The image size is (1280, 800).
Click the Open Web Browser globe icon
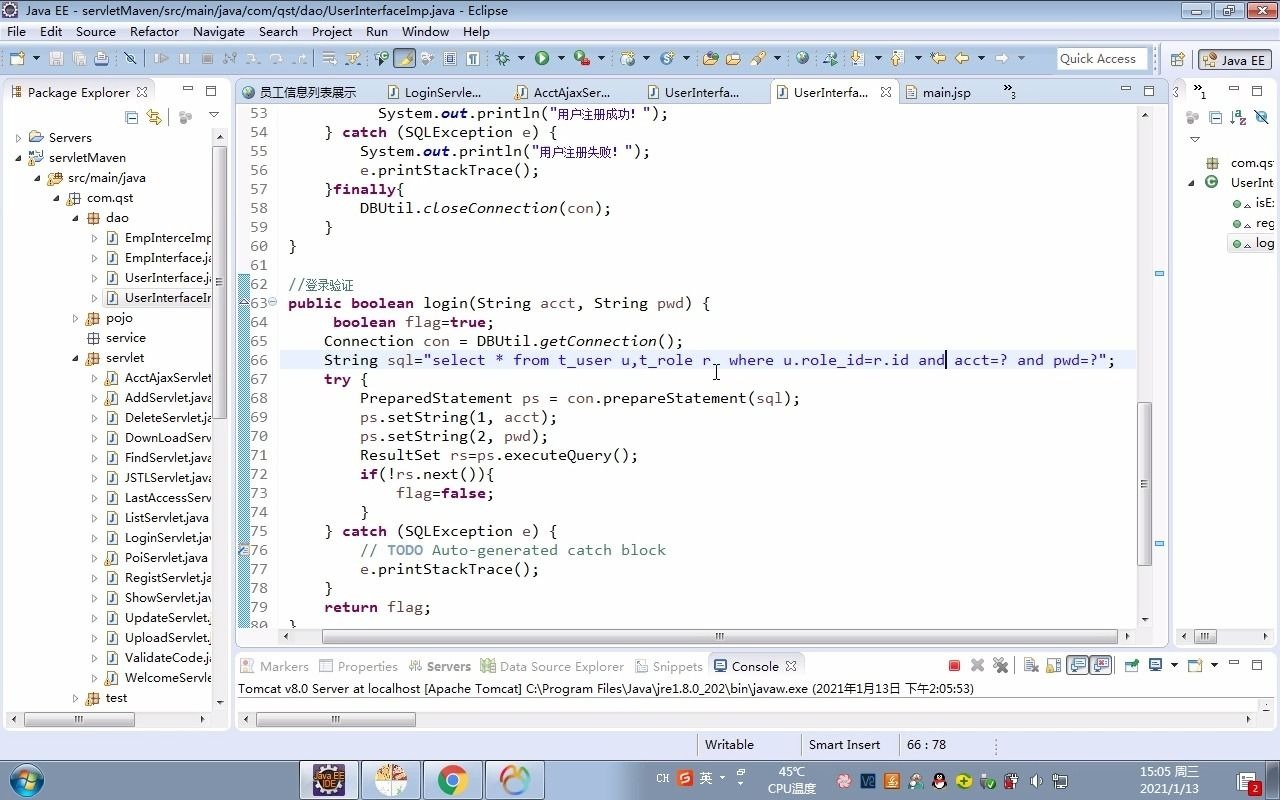coord(802,58)
